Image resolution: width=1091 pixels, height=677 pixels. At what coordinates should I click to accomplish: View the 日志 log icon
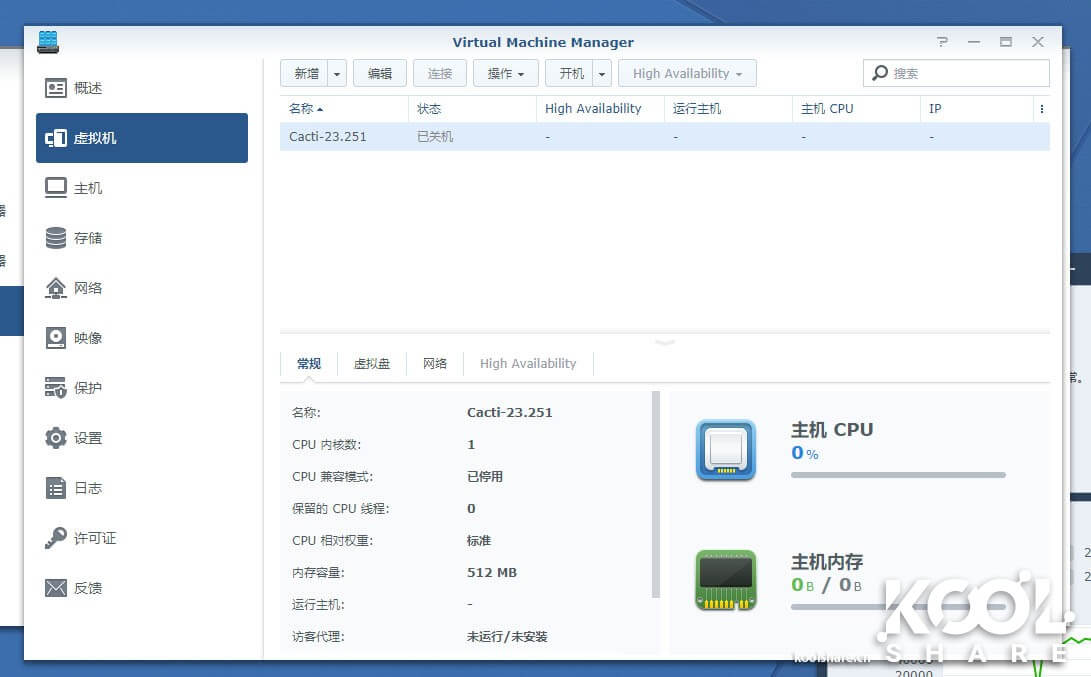click(56, 488)
